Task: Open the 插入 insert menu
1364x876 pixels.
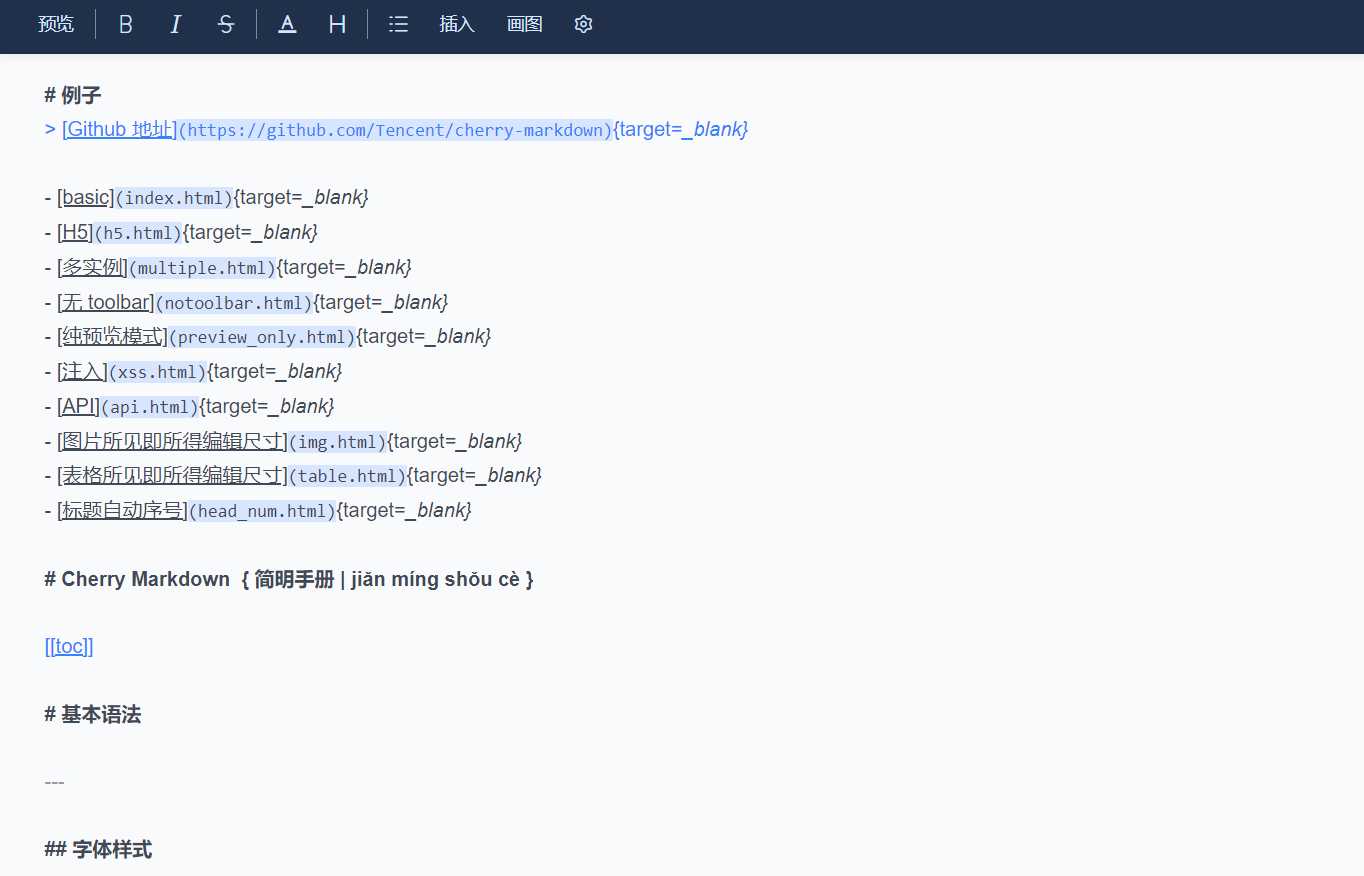Action: click(x=457, y=24)
